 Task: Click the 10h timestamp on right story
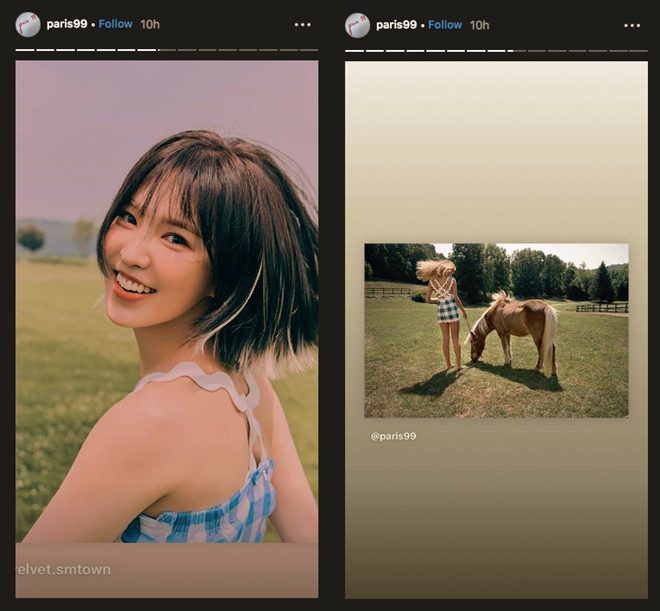479,24
